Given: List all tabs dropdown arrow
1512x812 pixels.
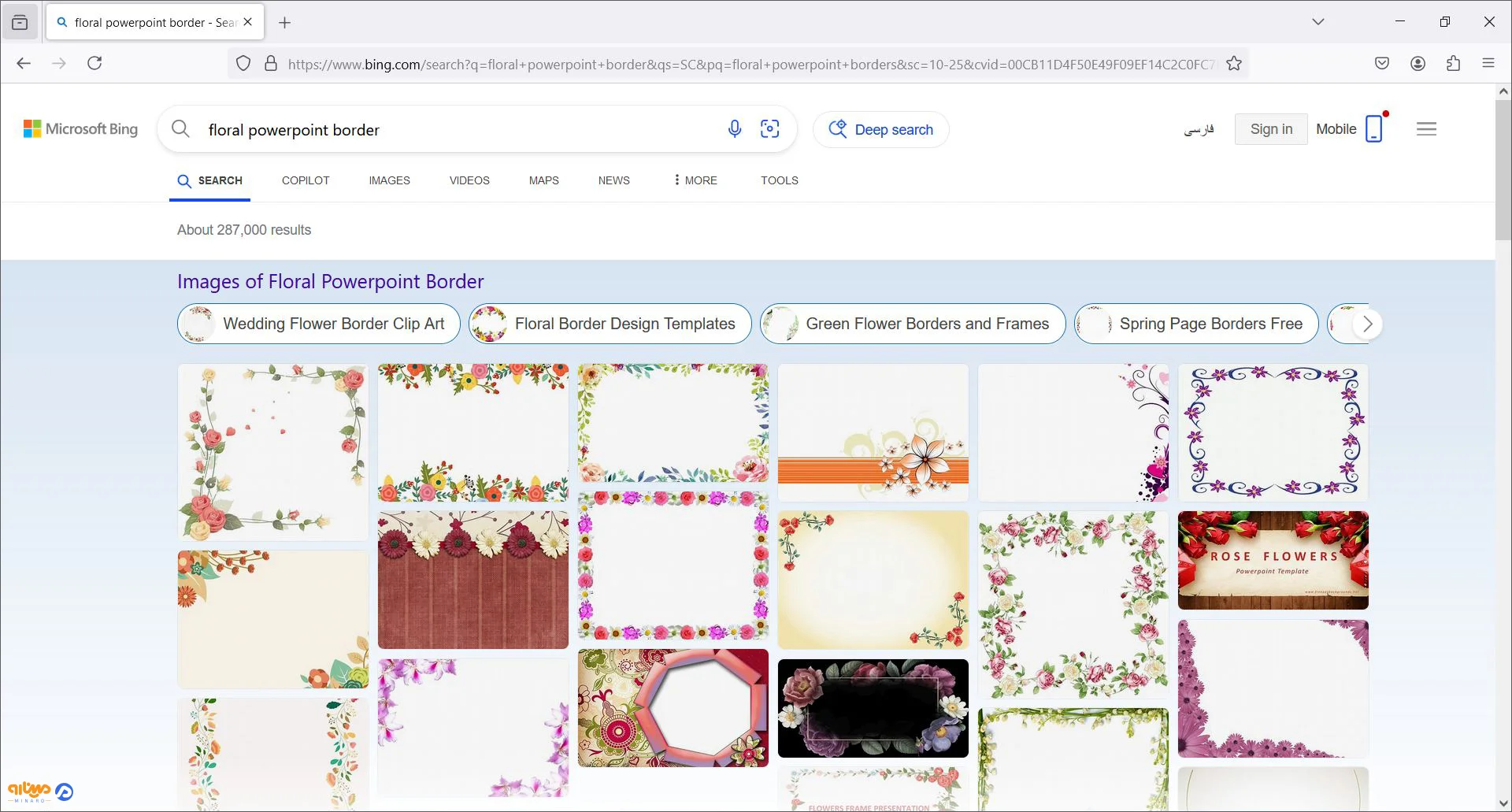Looking at the screenshot, I should (1318, 22).
